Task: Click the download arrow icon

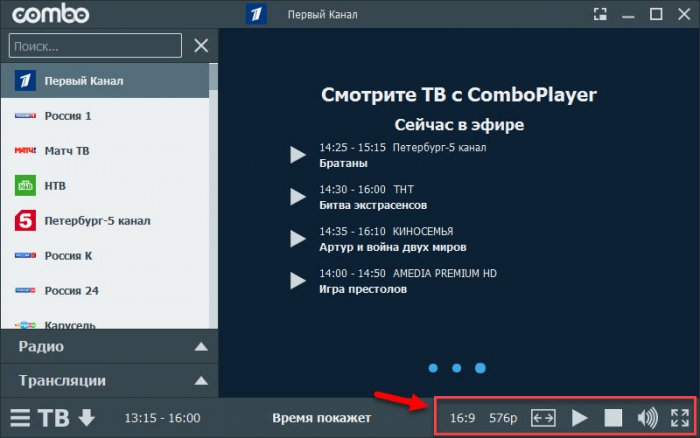Action: point(86,418)
